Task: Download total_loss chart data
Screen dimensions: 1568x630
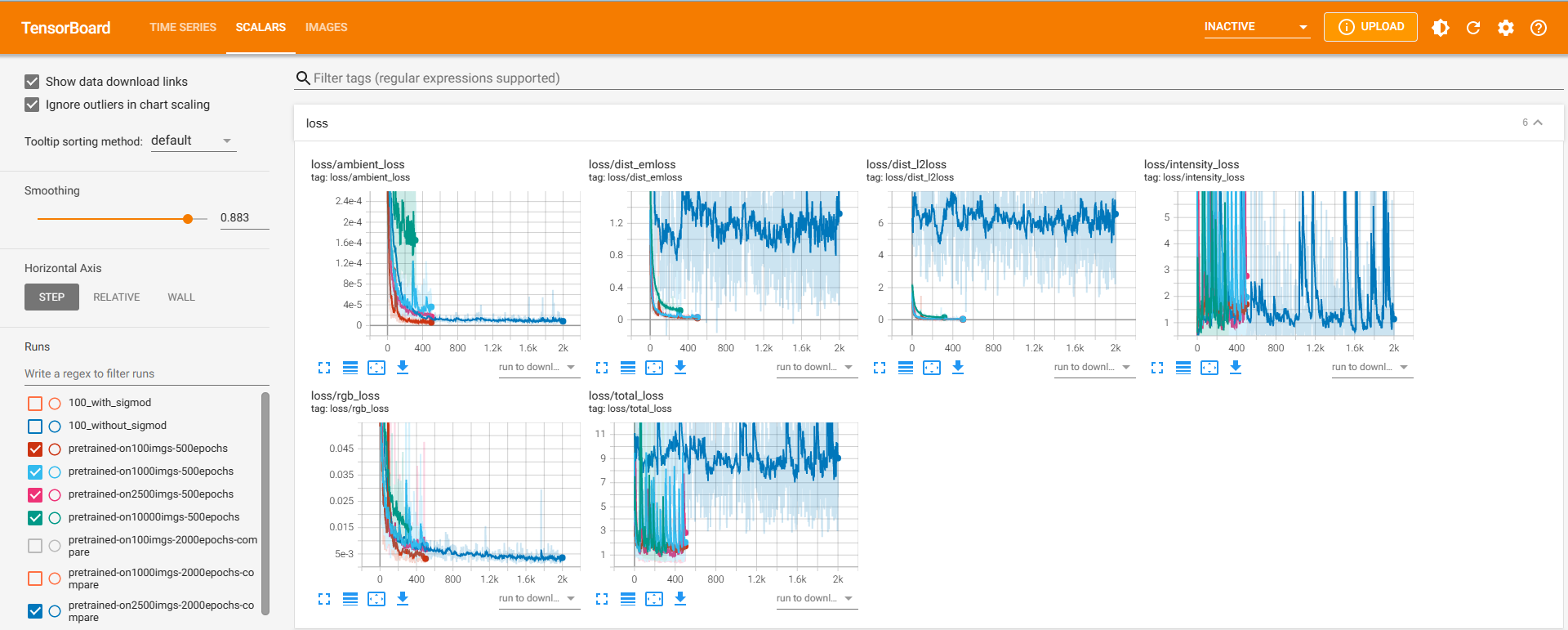Action: coord(680,599)
